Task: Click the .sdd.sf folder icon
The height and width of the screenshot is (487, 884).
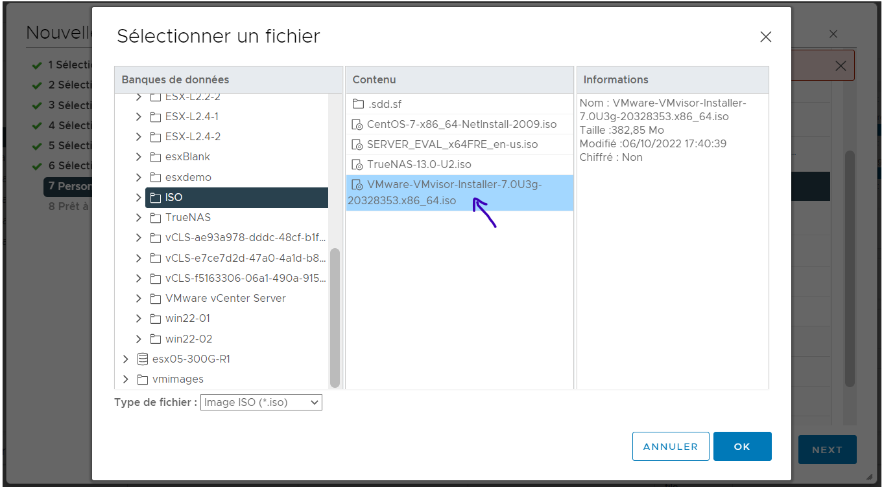Action: pyautogui.click(x=358, y=104)
